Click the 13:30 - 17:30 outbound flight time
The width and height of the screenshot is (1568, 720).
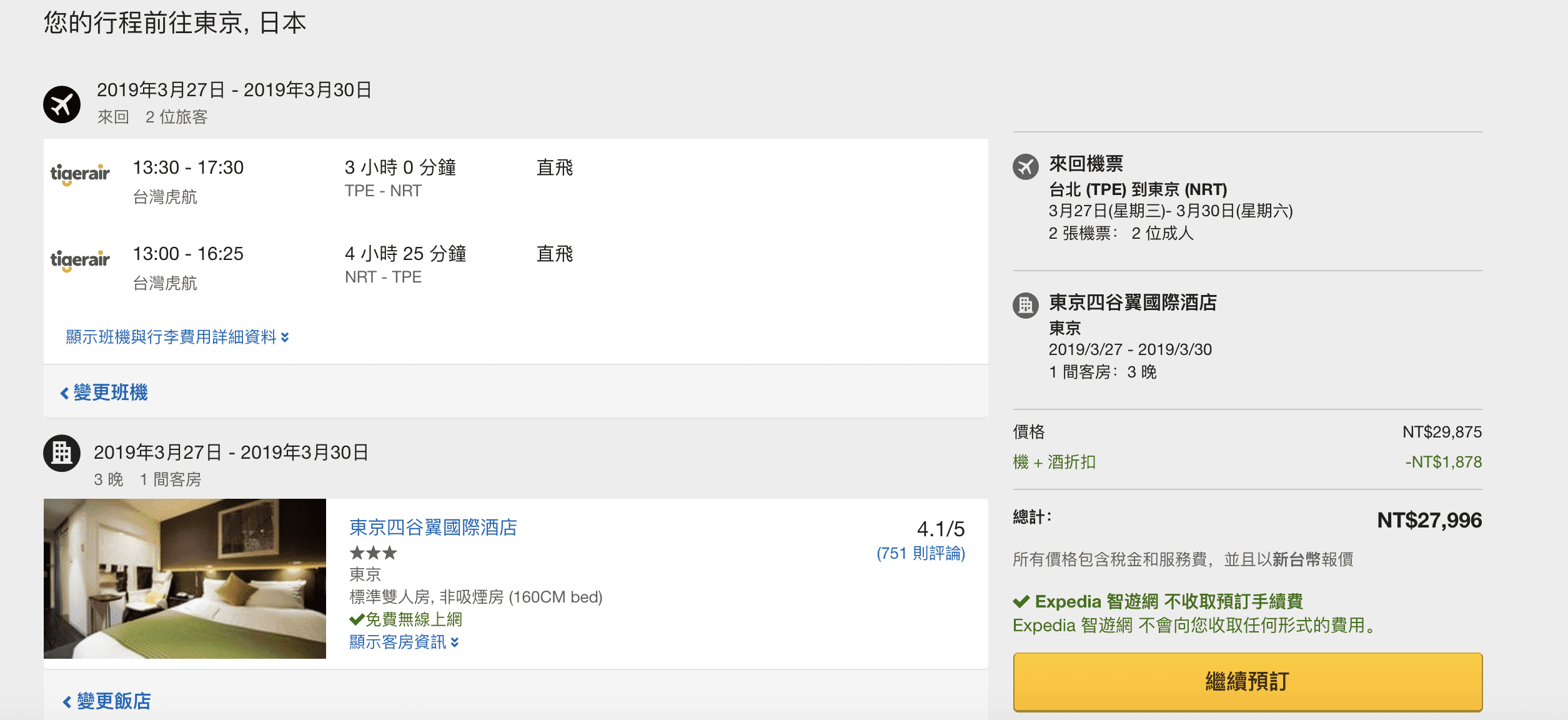click(x=188, y=167)
